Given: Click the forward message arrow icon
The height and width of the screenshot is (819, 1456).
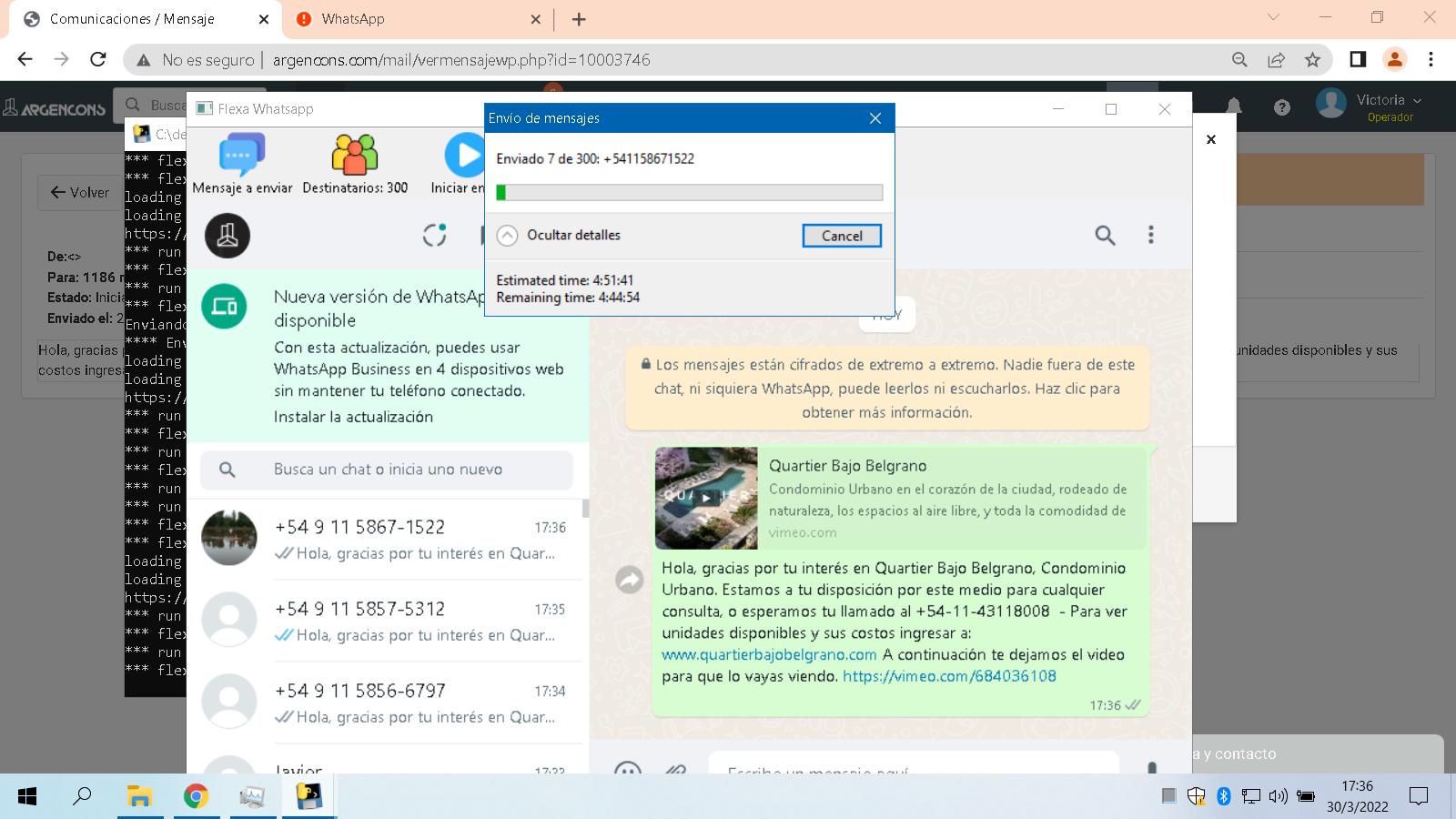Looking at the screenshot, I should (x=630, y=580).
